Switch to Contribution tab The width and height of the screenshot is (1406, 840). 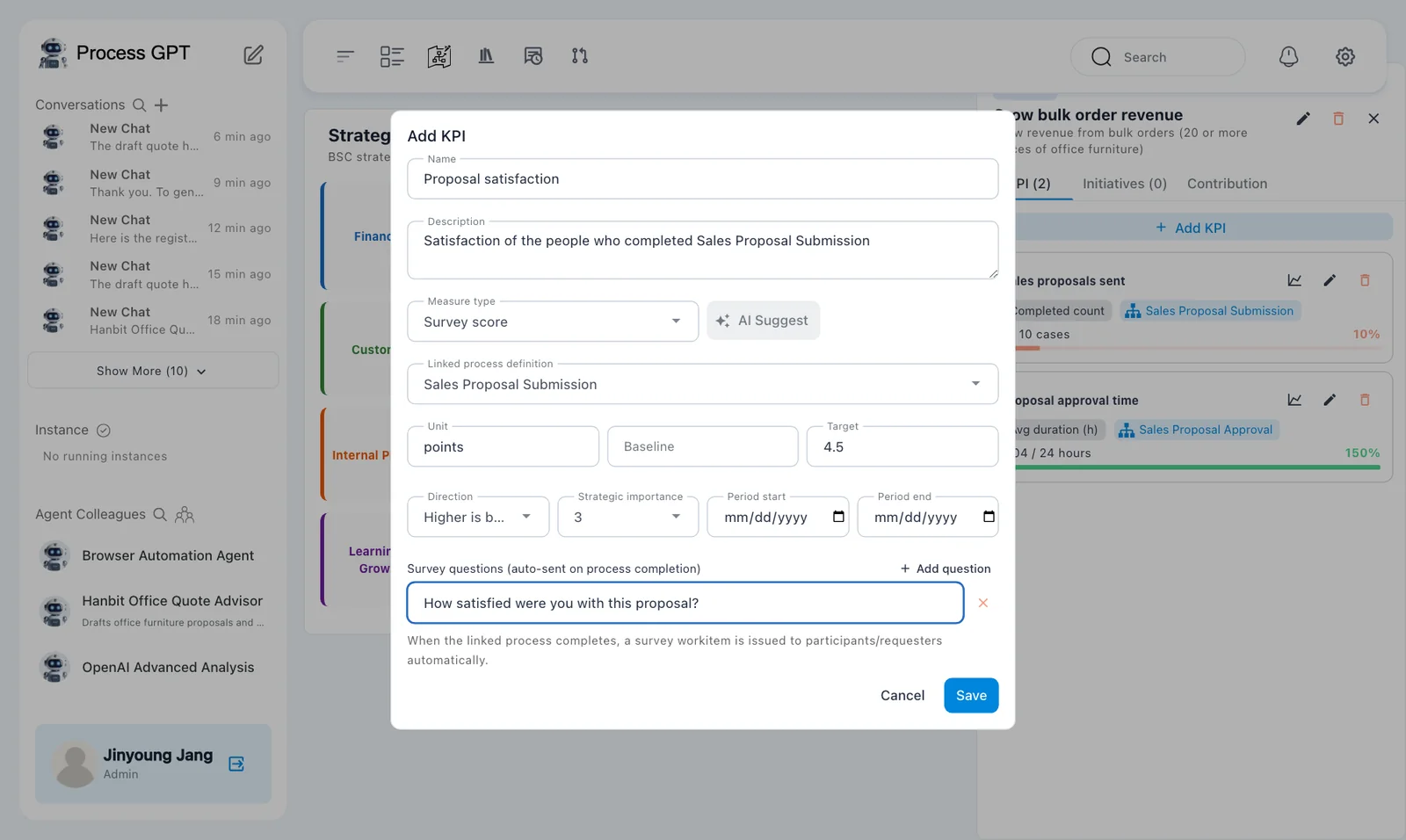[1227, 184]
